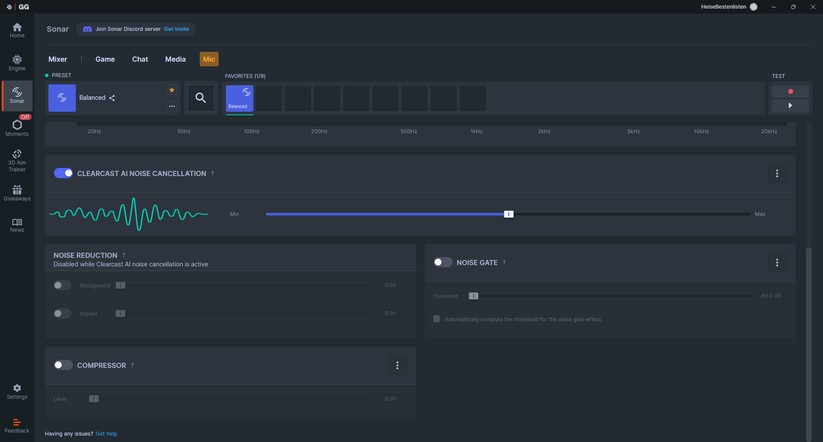Open the Giveaways section
Viewport: 823px width, 442px height.
point(17,193)
